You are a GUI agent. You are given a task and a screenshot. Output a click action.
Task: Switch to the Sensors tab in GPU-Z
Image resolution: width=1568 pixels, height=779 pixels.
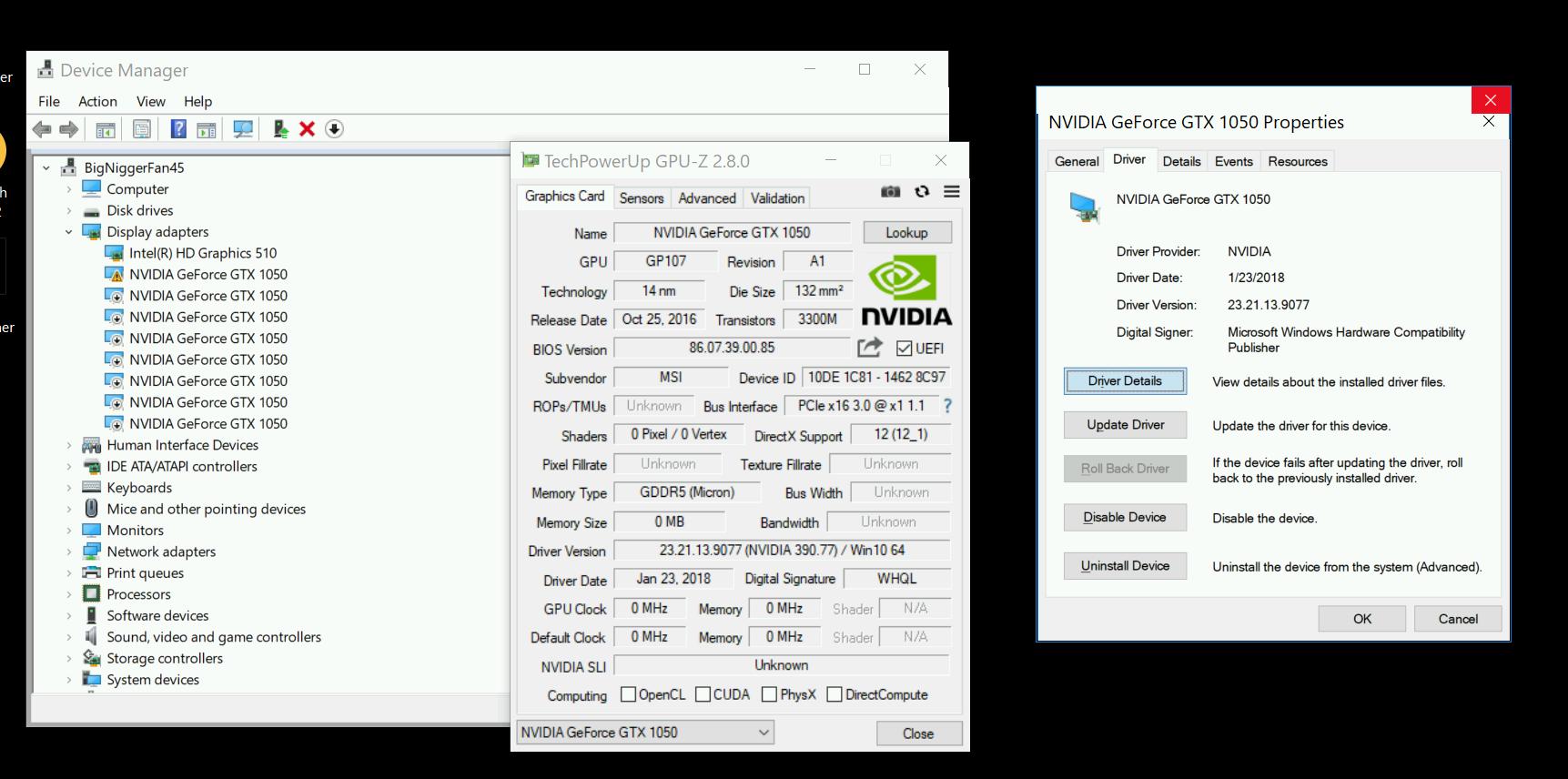coord(642,198)
